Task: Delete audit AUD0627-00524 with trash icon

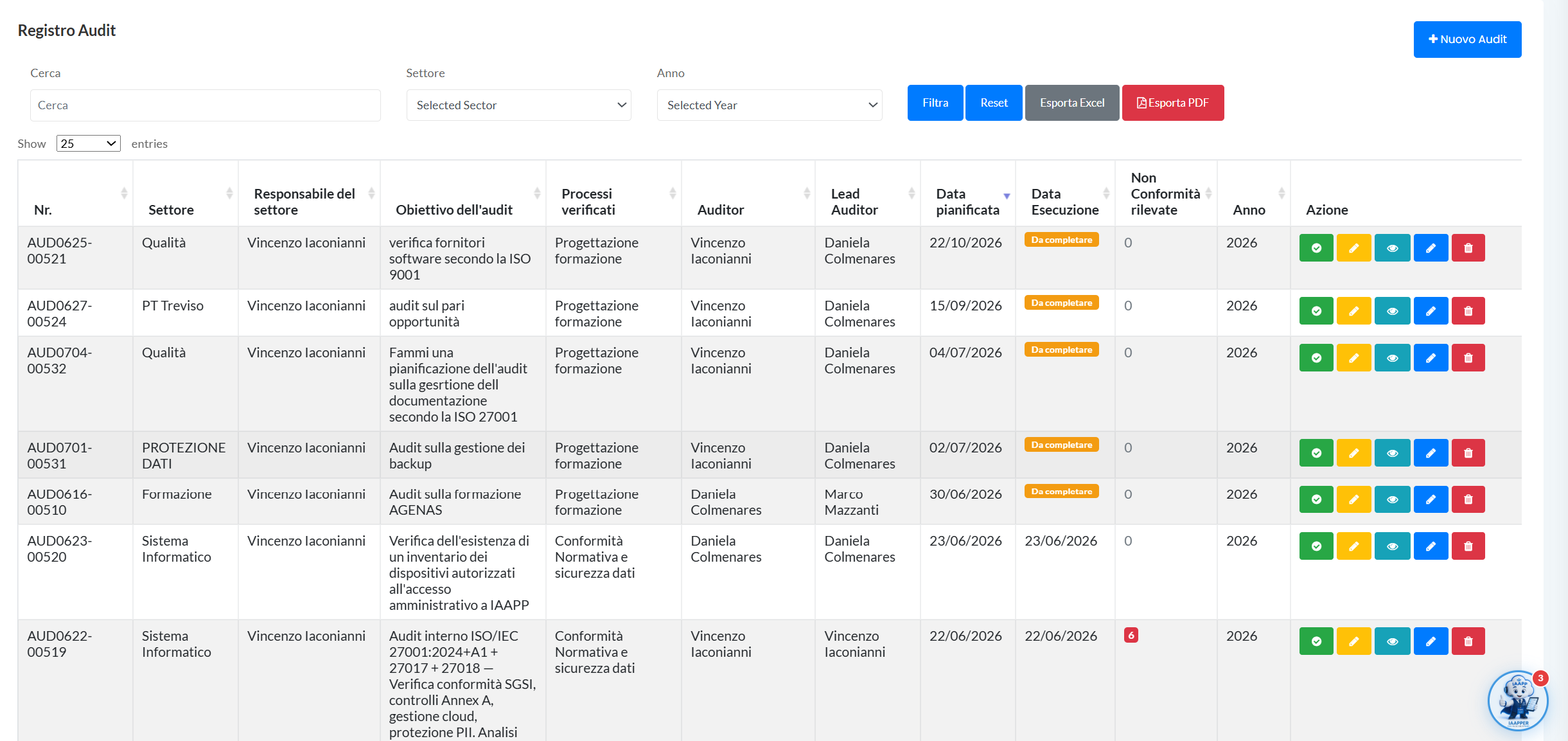Action: [1468, 311]
